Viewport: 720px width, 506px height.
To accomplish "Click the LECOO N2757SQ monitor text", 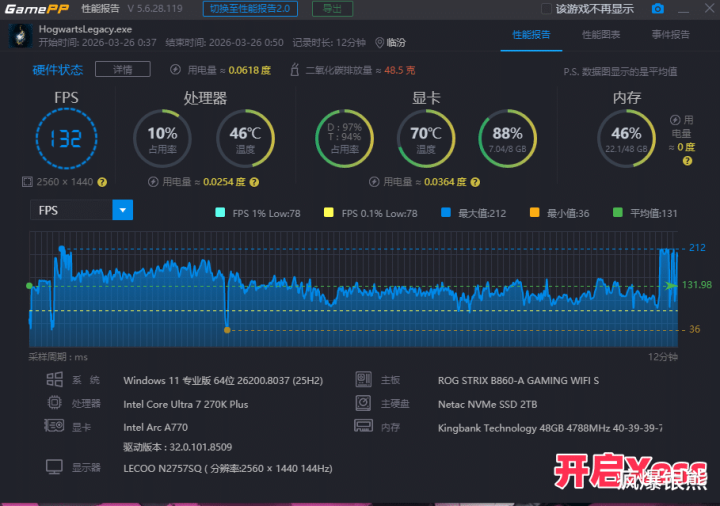I will [x=228, y=469].
